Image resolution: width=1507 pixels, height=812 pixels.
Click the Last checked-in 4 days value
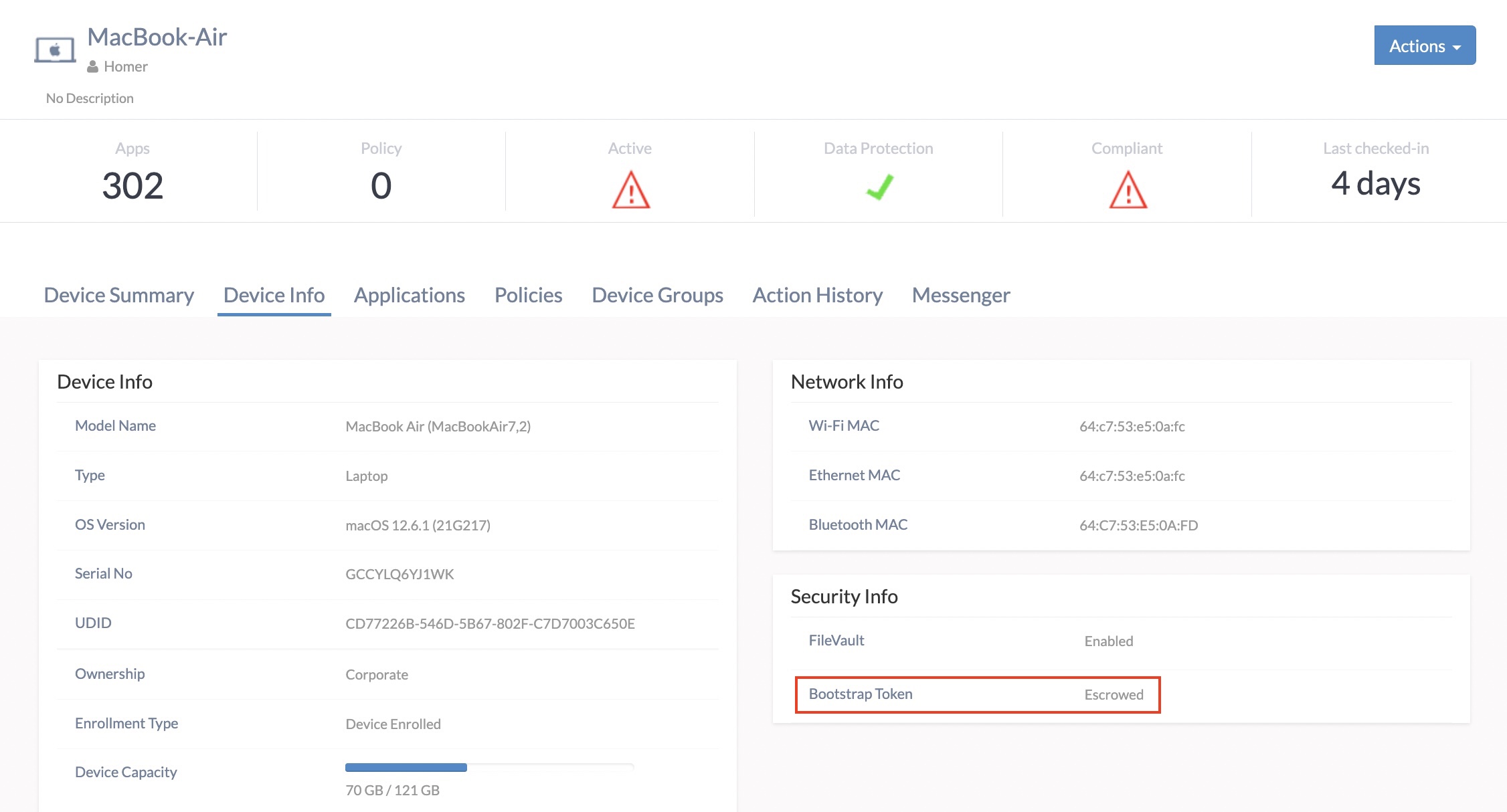[1375, 185]
